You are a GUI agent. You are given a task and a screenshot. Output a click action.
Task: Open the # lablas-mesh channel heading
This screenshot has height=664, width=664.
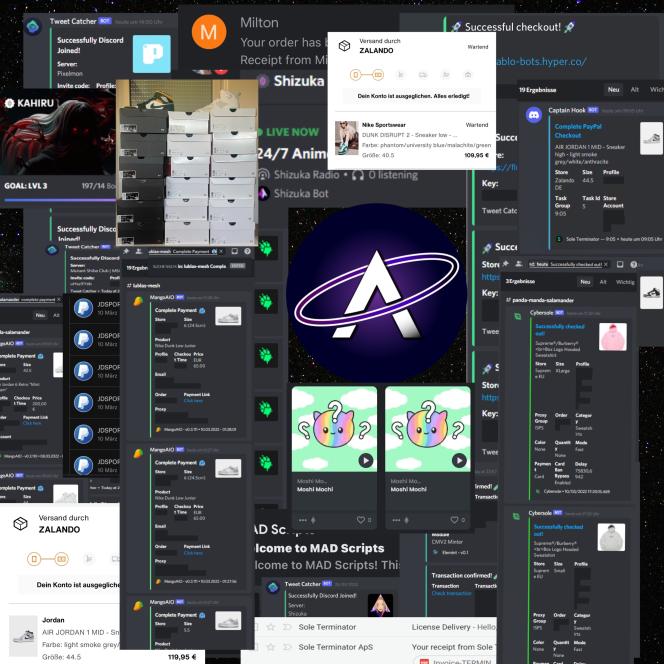coord(143,286)
